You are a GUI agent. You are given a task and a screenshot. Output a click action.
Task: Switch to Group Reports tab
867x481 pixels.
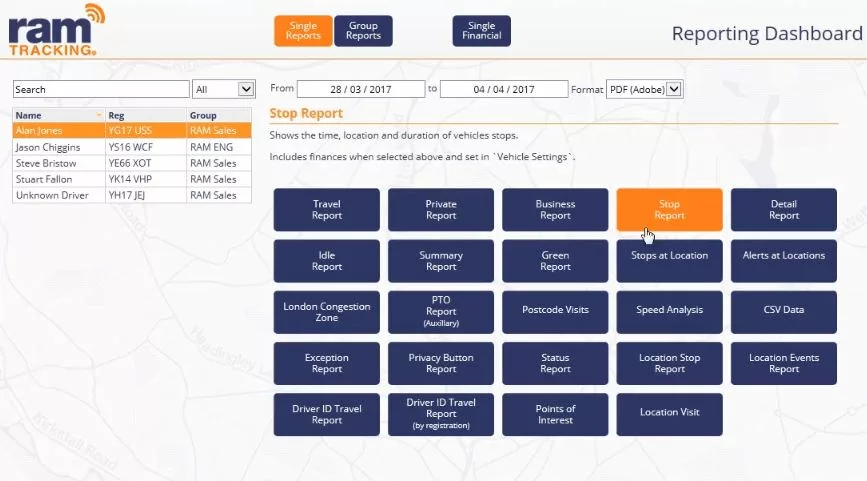pyautogui.click(x=363, y=31)
